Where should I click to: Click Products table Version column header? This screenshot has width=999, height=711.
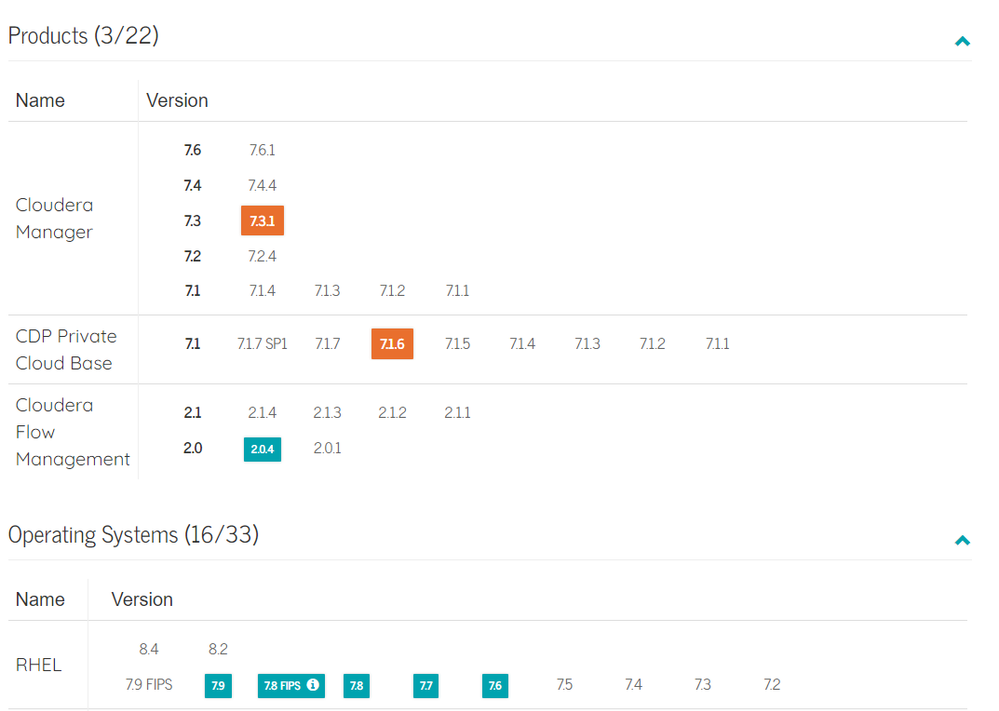[177, 101]
